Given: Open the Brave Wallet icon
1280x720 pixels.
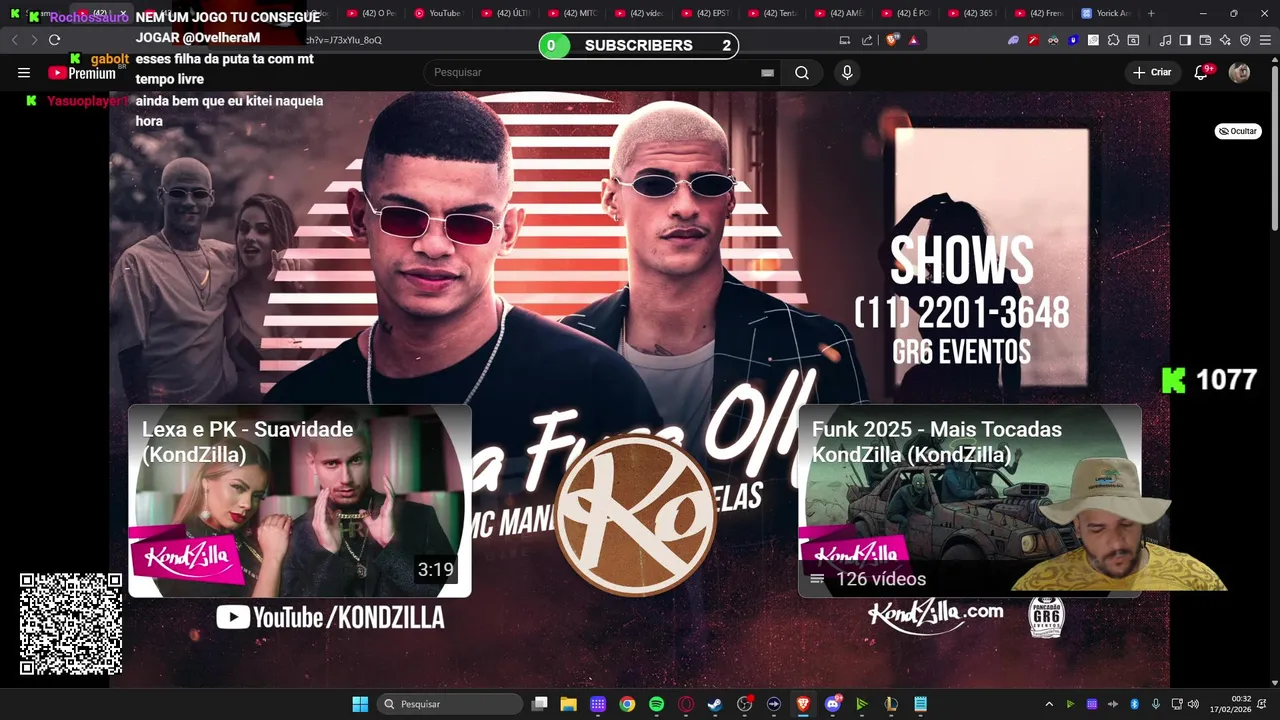Looking at the screenshot, I should click(x=1205, y=40).
